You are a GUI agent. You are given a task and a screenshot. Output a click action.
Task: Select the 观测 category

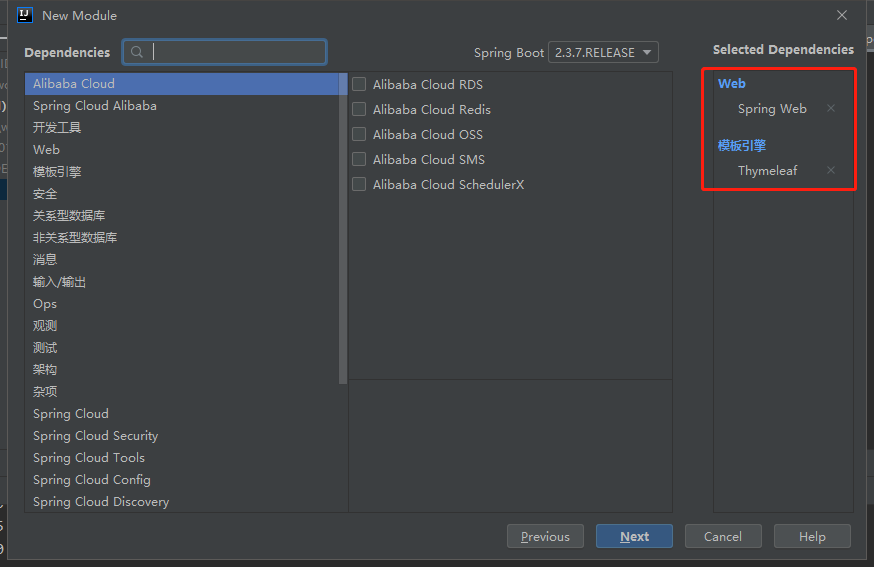tap(182, 326)
